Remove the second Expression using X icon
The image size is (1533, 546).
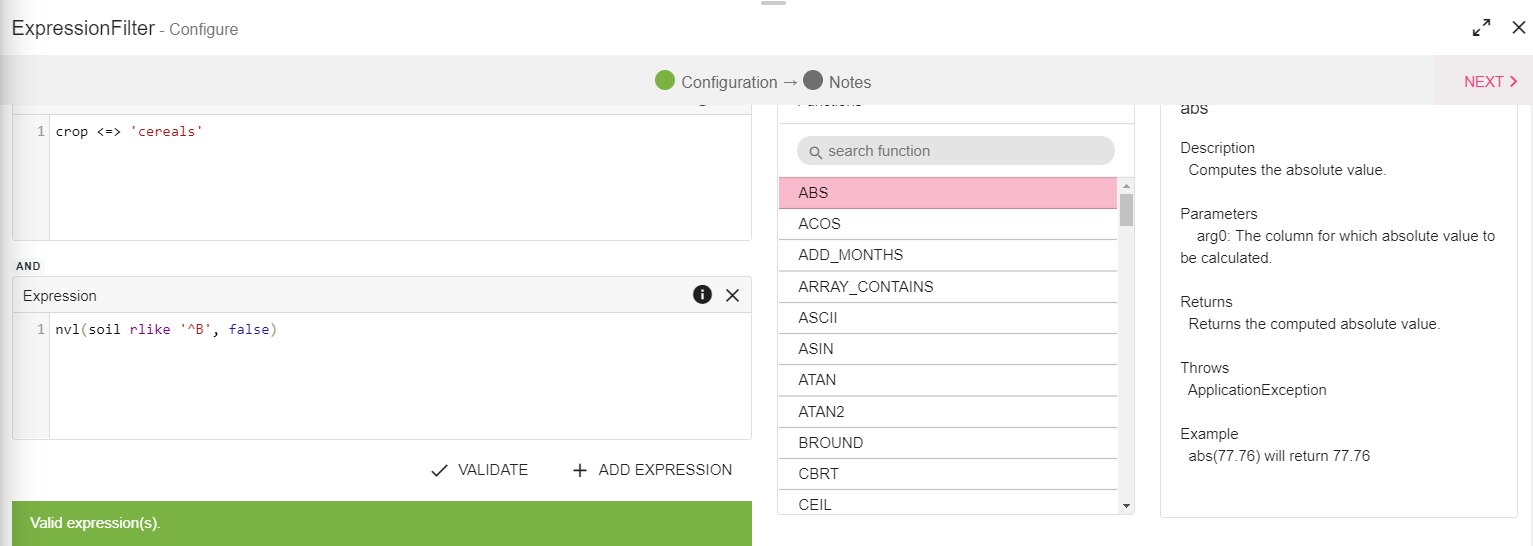pos(732,295)
